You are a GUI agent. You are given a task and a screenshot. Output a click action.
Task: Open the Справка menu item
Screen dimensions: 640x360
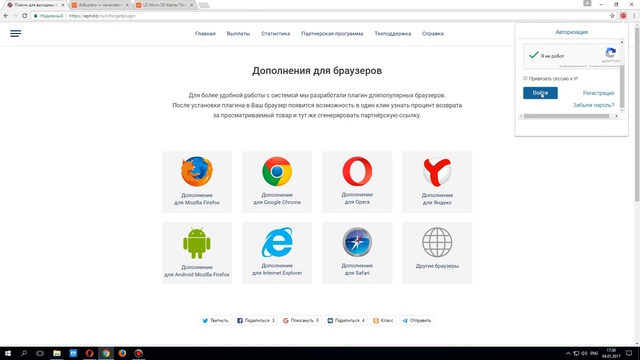(433, 33)
